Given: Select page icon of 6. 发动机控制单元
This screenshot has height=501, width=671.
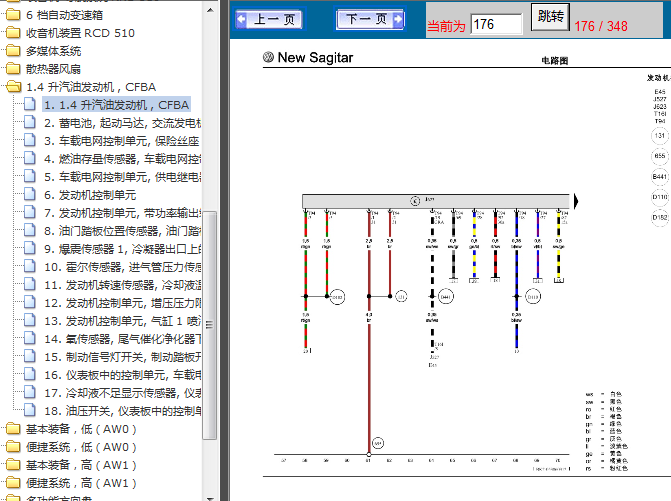Looking at the screenshot, I should [30, 194].
